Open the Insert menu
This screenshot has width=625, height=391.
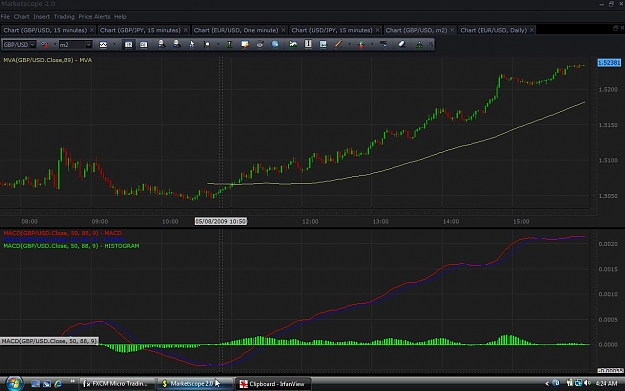point(41,17)
